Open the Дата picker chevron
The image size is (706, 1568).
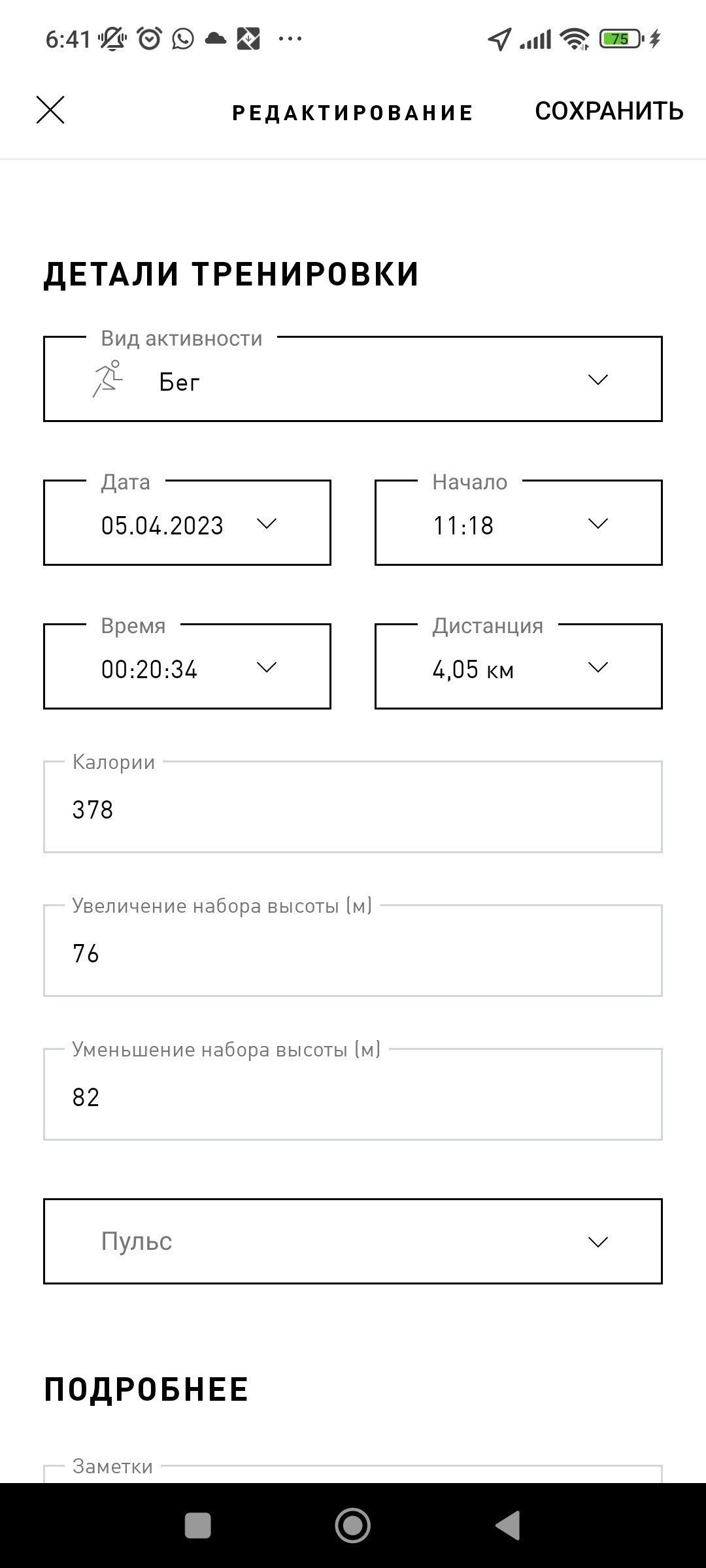click(x=266, y=523)
